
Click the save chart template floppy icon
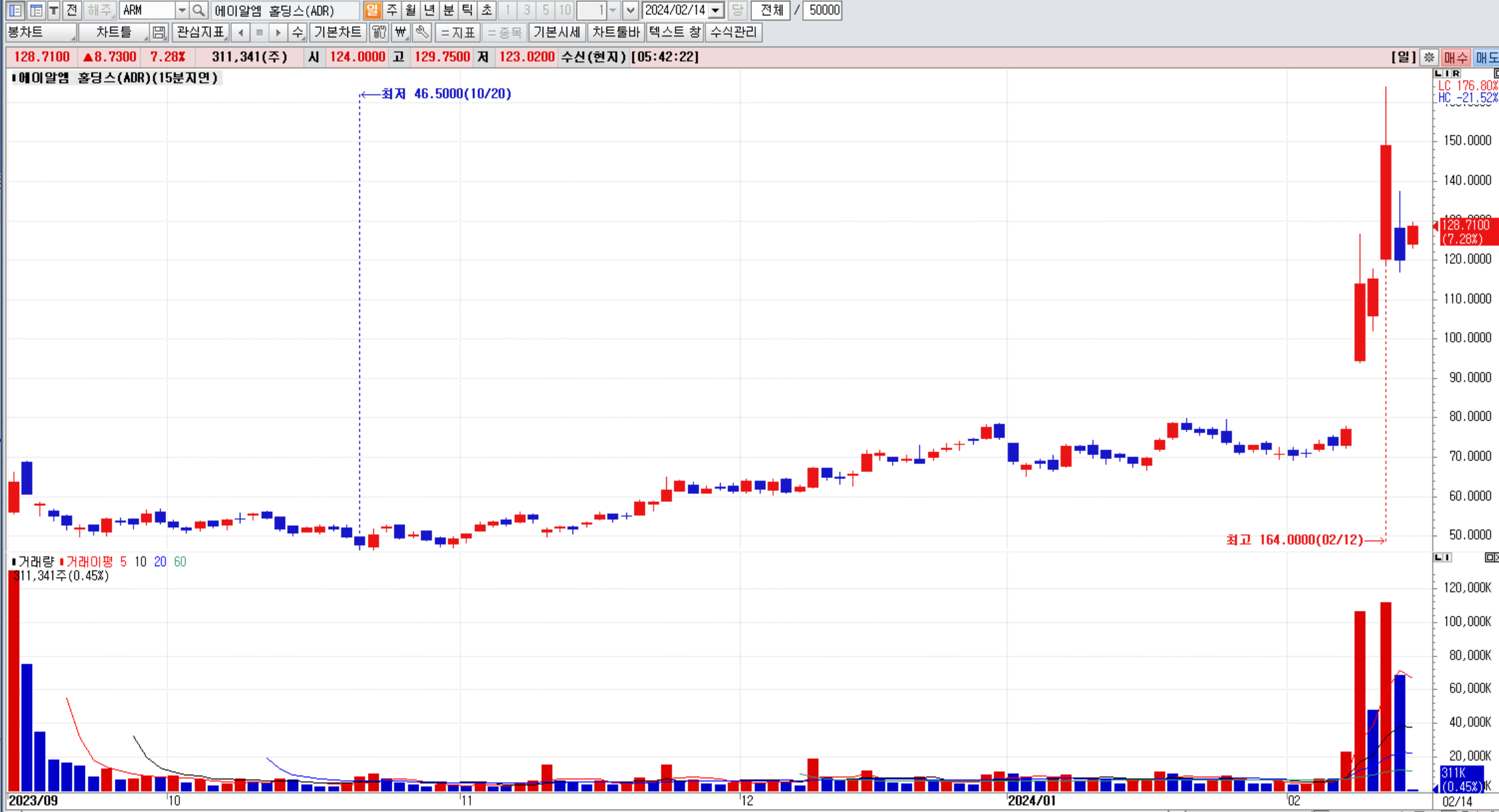[x=159, y=32]
